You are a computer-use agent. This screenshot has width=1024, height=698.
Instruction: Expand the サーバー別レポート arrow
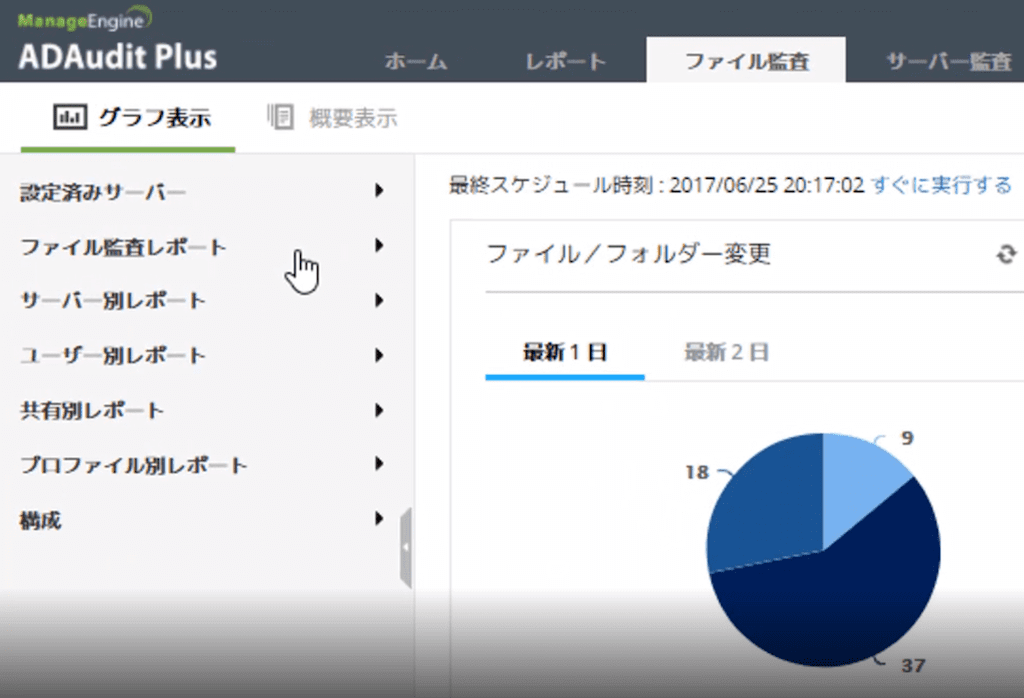[x=380, y=300]
